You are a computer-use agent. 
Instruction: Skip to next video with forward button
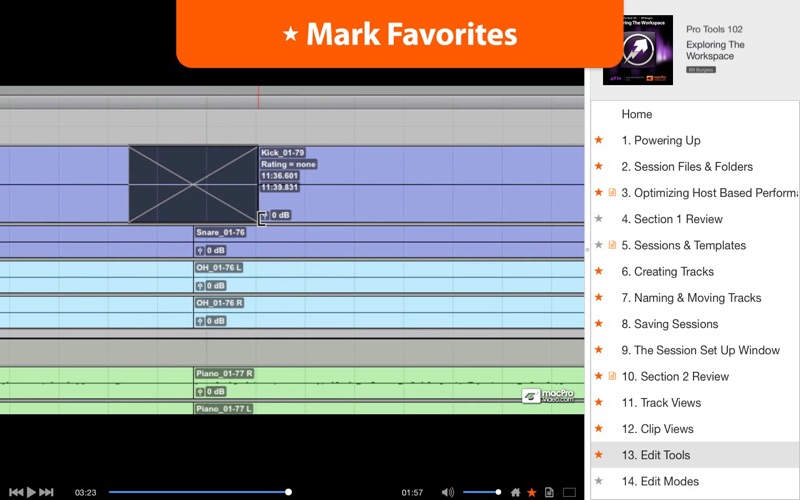click(x=46, y=492)
